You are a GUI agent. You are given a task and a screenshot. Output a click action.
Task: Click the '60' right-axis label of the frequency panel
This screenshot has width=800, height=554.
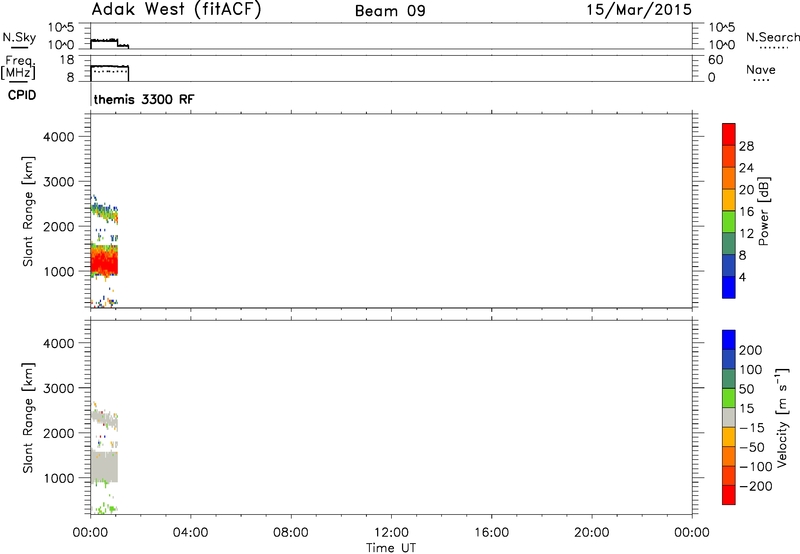715,60
